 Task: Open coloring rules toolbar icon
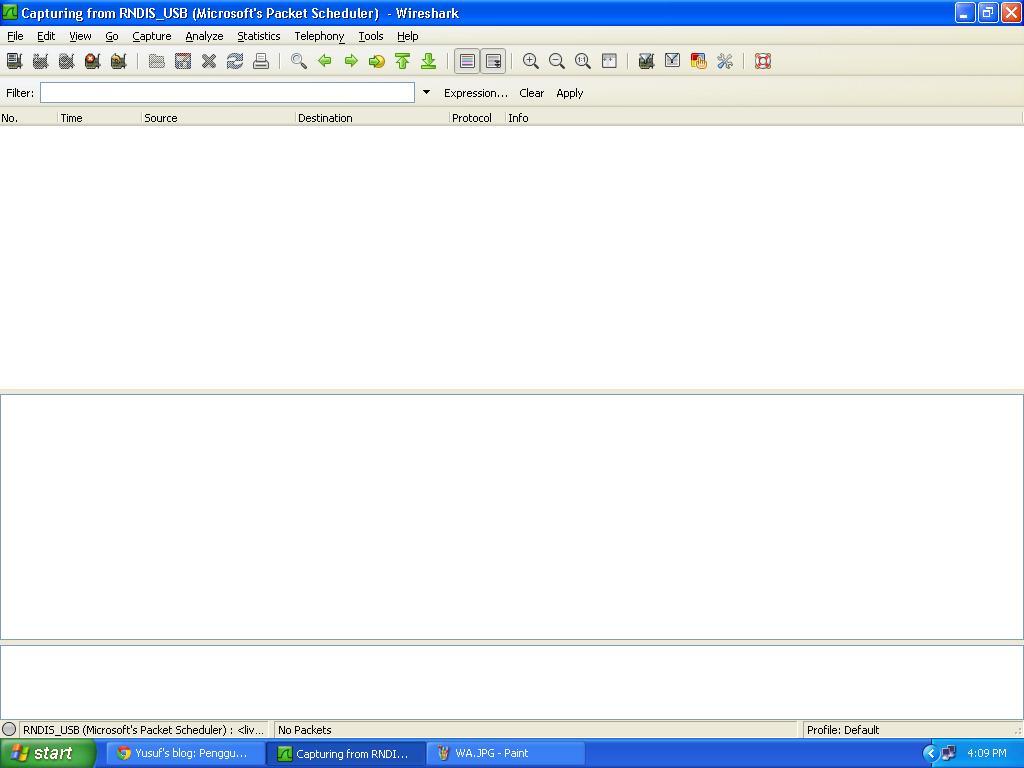(x=699, y=61)
